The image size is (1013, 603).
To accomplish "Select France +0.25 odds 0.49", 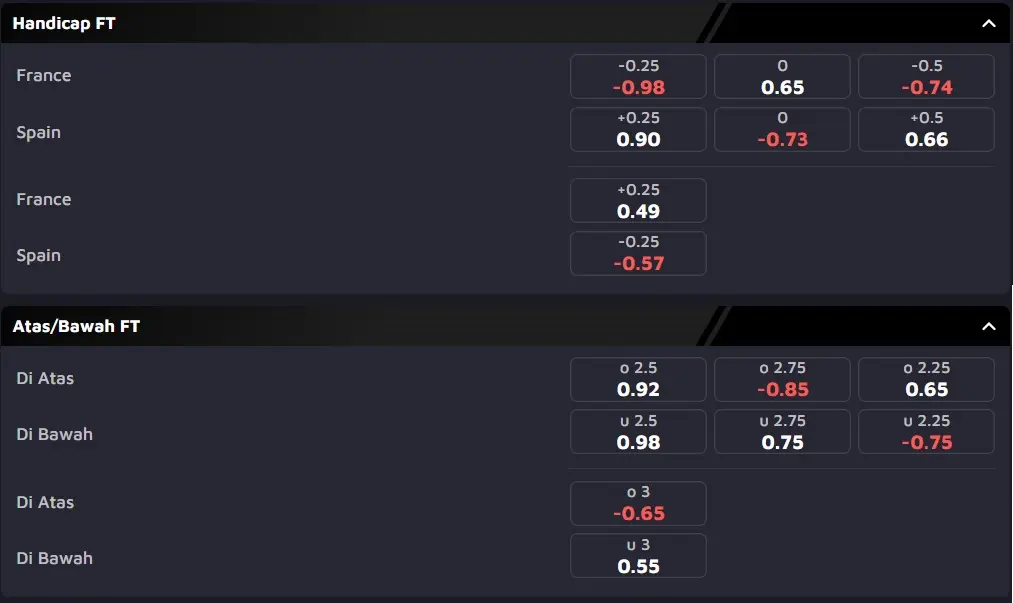I will tap(638, 200).
